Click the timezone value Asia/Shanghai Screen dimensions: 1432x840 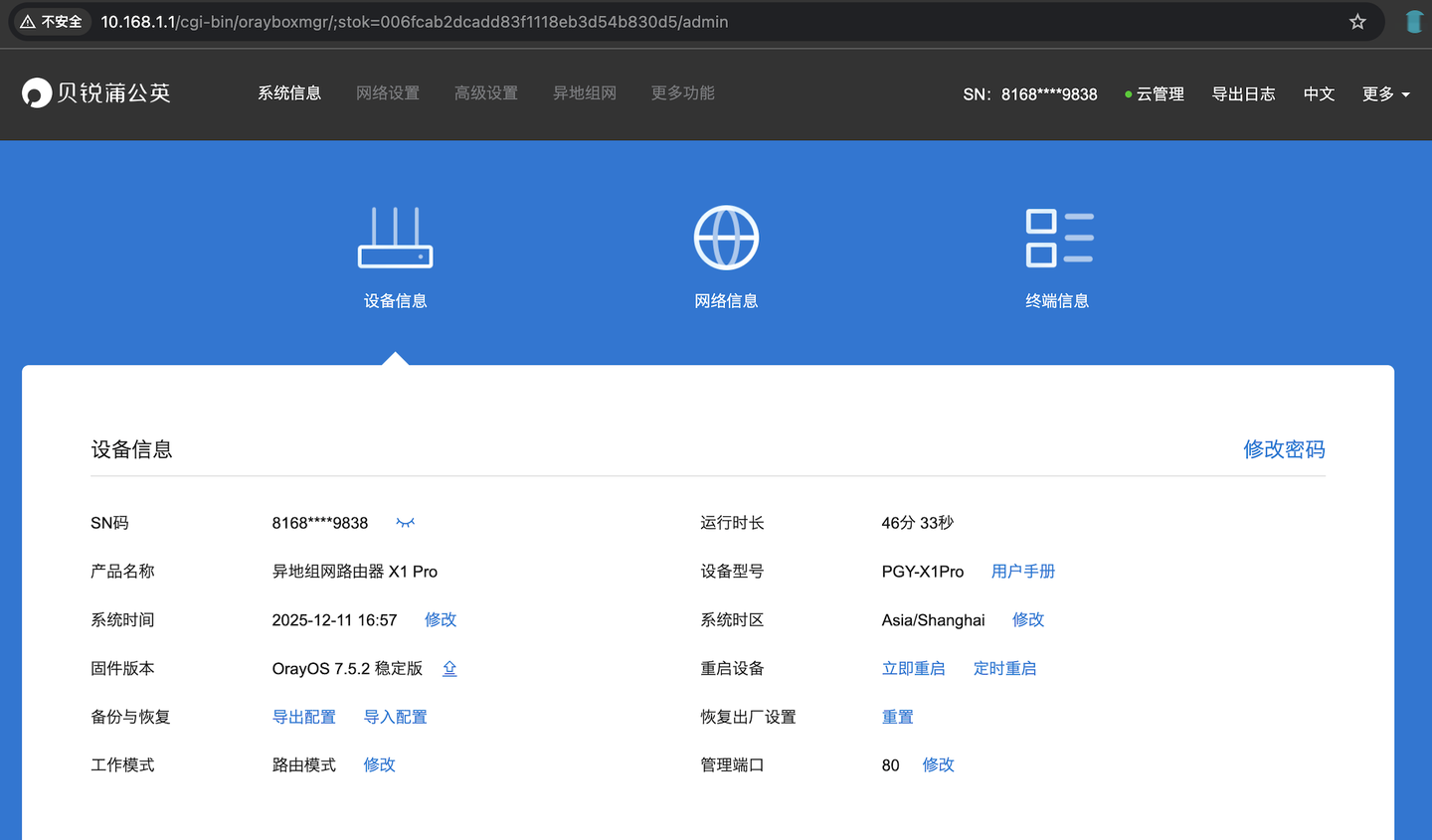[933, 620]
